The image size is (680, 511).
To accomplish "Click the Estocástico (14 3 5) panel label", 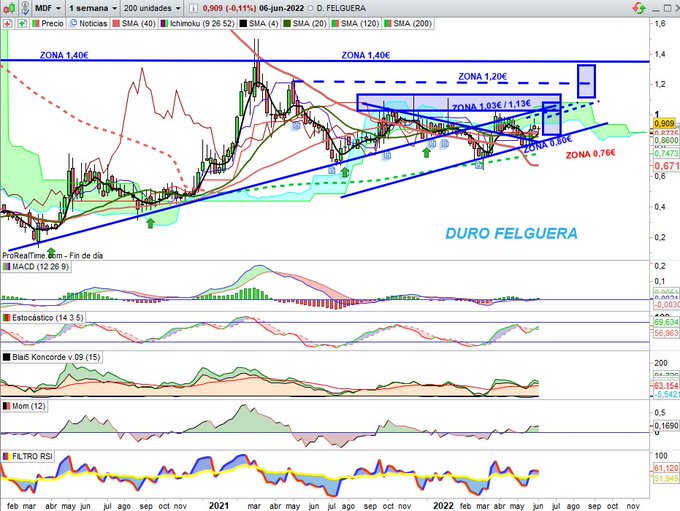I will 43,318.
